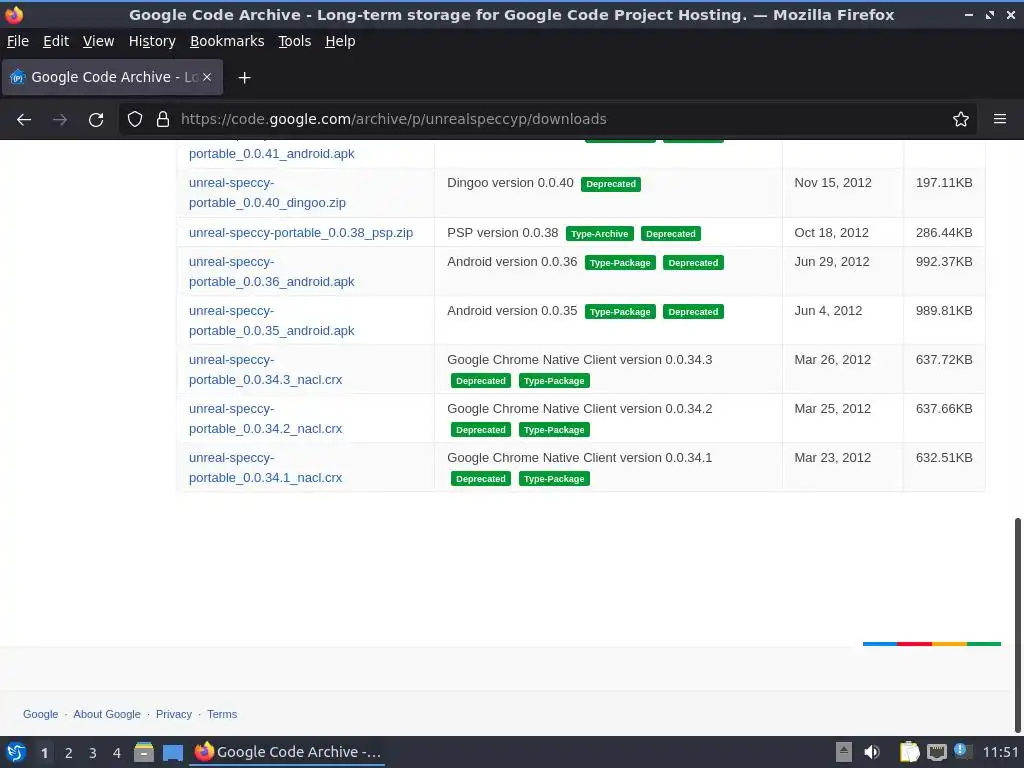Click Deprecated label on Native Client 0.0.34.2
The width and height of the screenshot is (1024, 768).
[x=481, y=430]
